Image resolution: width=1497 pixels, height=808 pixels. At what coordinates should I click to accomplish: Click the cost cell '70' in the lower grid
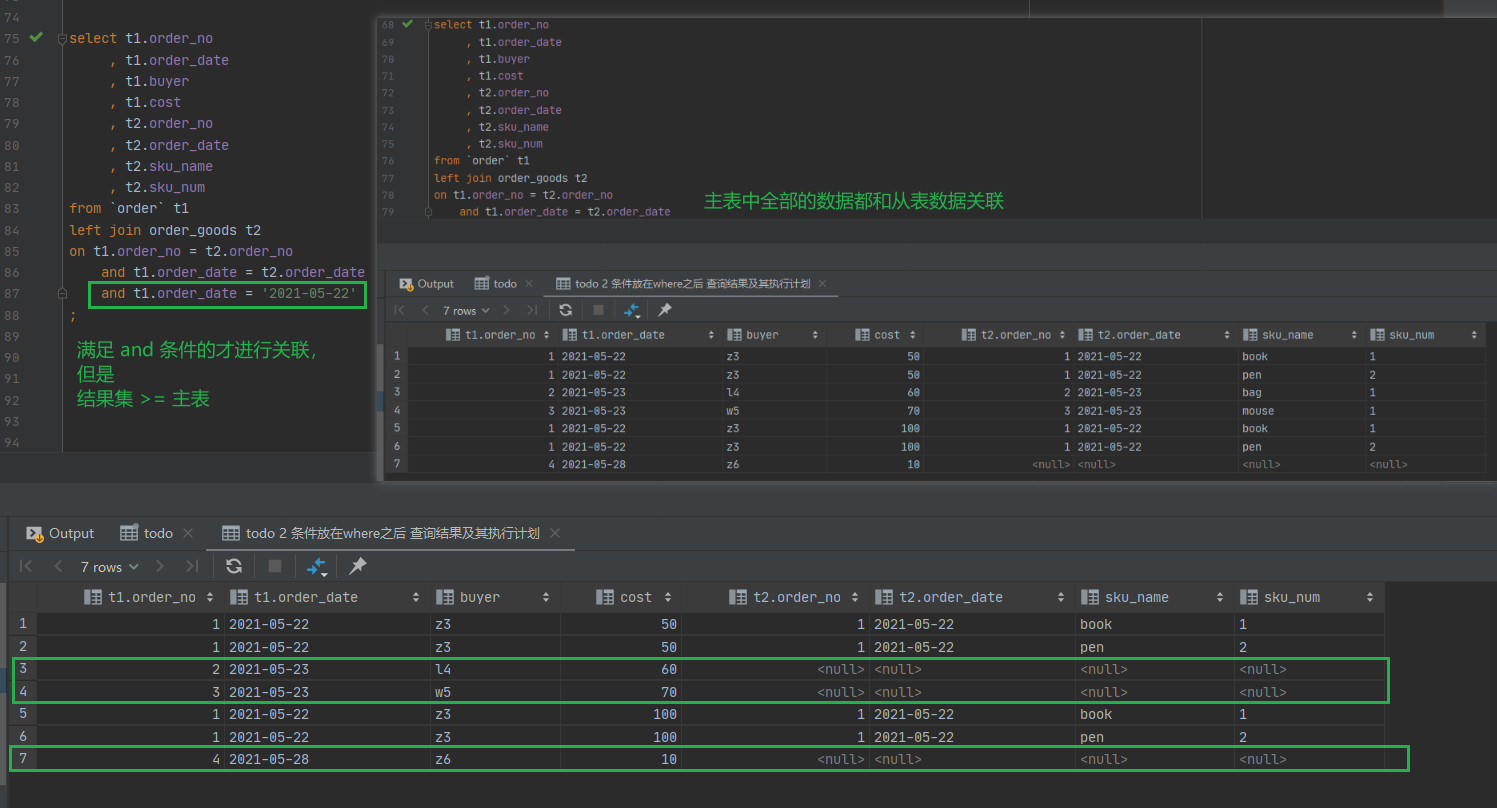tap(621, 692)
